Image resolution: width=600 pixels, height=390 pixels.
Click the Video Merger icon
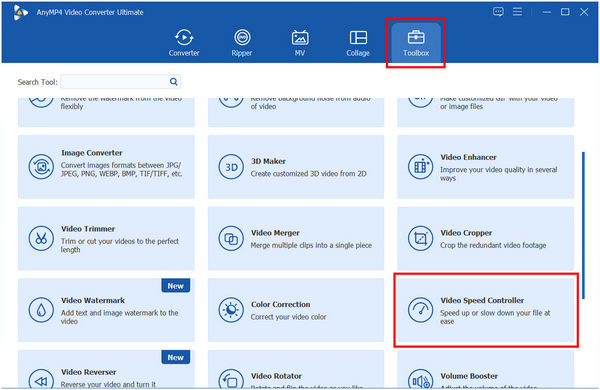point(231,238)
